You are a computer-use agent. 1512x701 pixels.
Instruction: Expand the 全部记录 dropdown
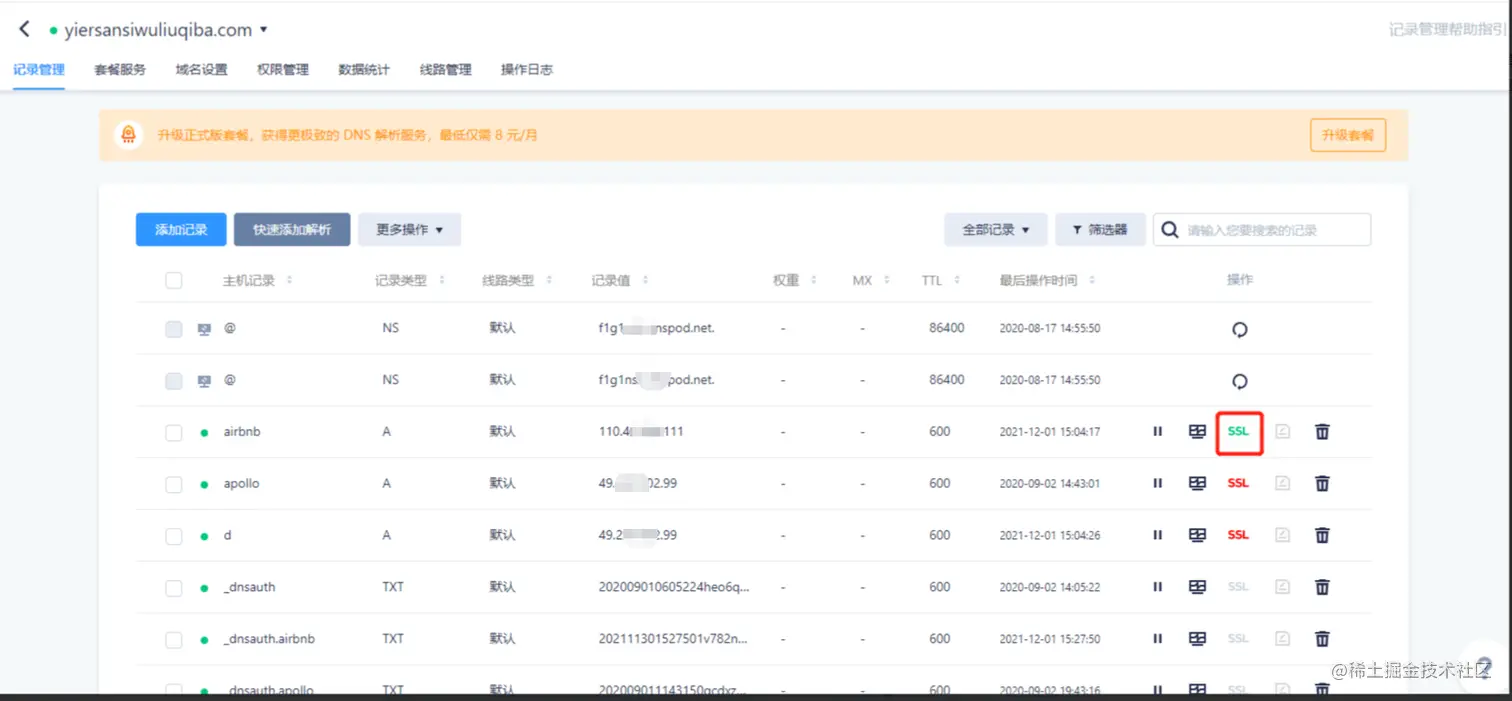995,229
